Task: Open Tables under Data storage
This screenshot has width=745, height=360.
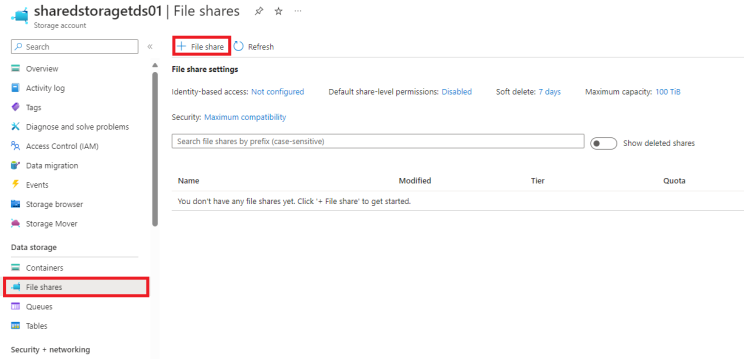Action: pos(37,326)
